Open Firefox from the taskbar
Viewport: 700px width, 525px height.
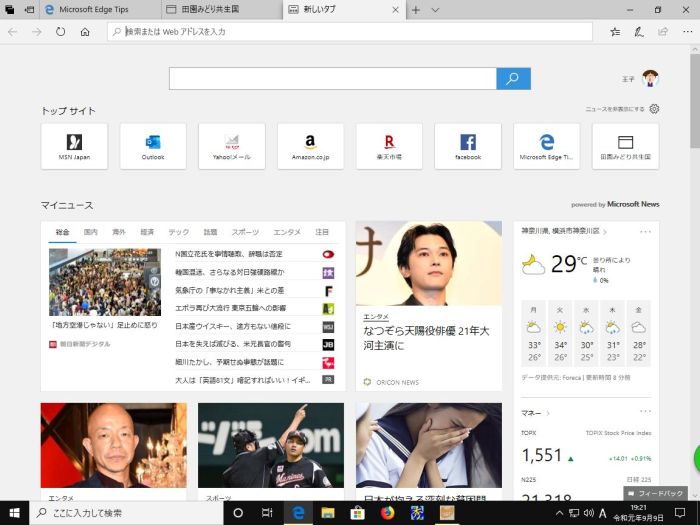click(387, 513)
